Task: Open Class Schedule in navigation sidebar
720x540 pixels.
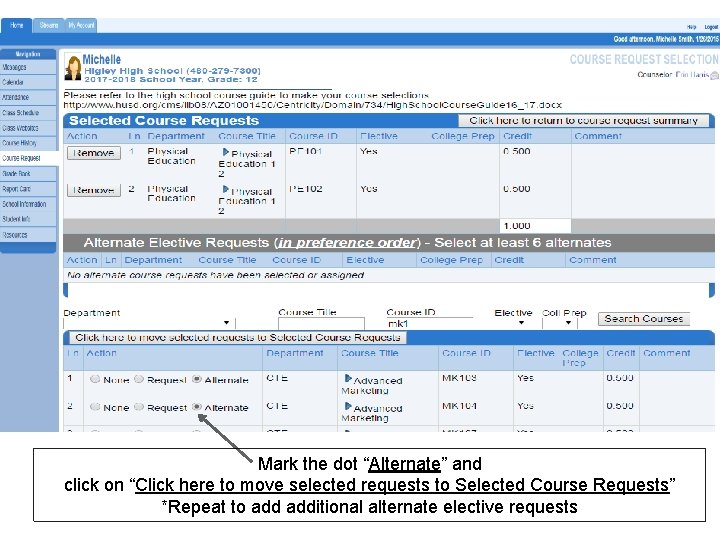Action: pyautogui.click(x=28, y=112)
